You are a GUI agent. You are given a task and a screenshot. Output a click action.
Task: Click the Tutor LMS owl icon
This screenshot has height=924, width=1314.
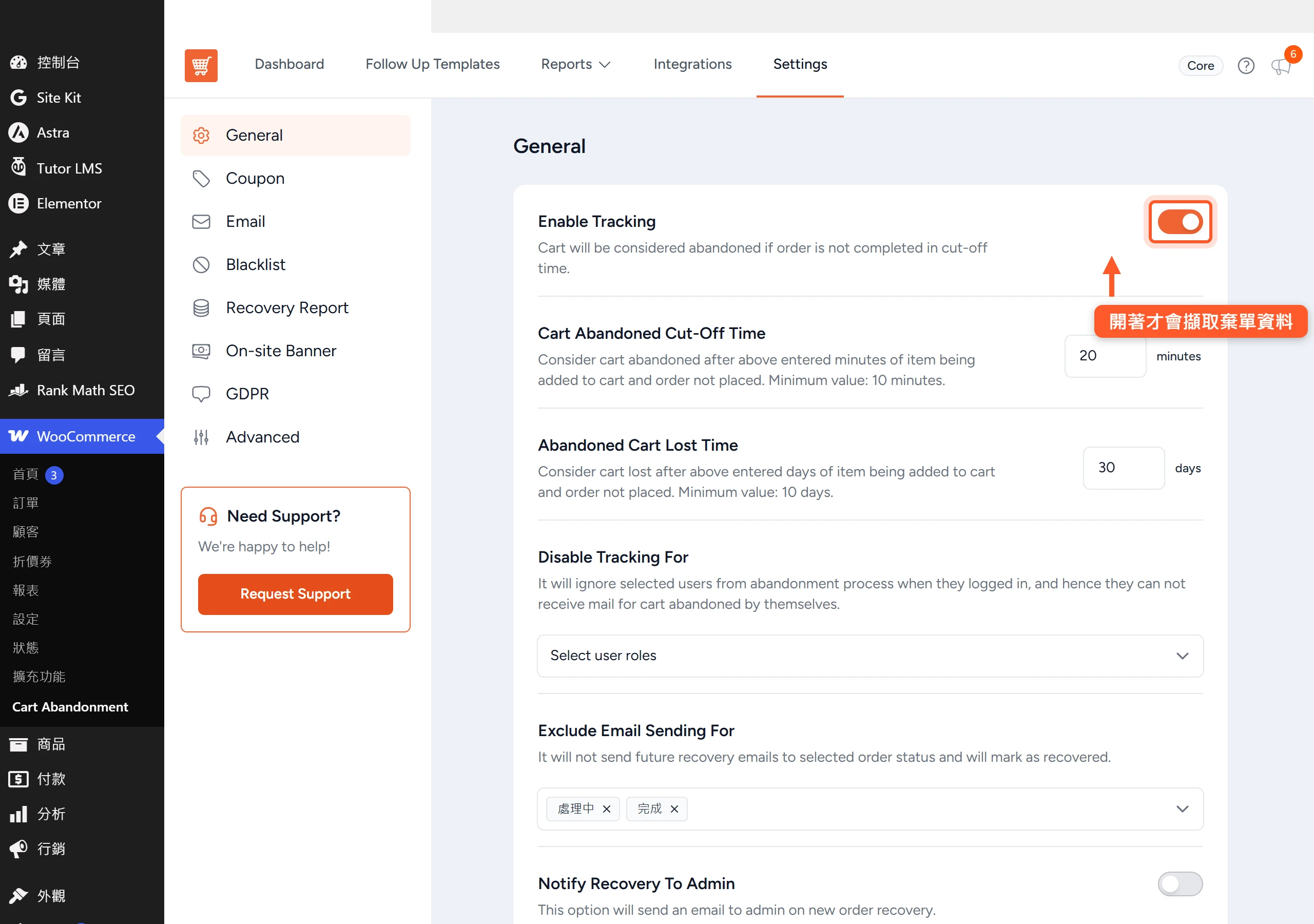tap(18, 168)
